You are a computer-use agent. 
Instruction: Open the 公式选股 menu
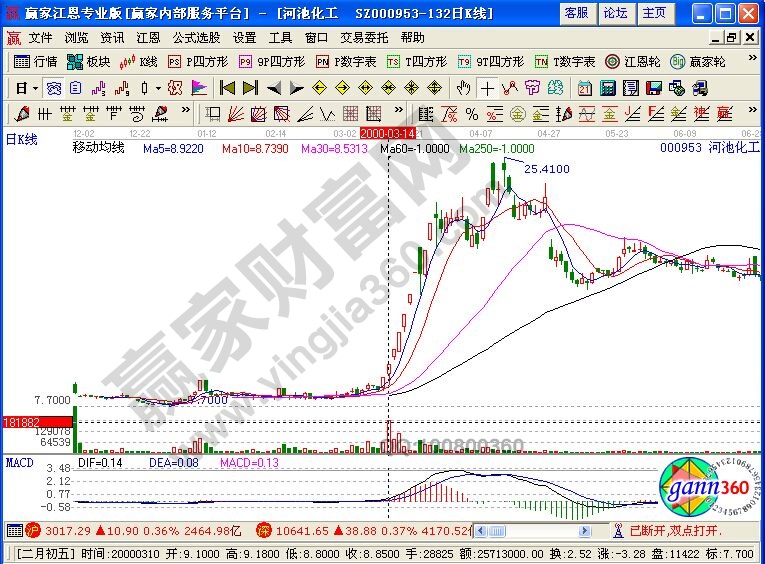195,37
